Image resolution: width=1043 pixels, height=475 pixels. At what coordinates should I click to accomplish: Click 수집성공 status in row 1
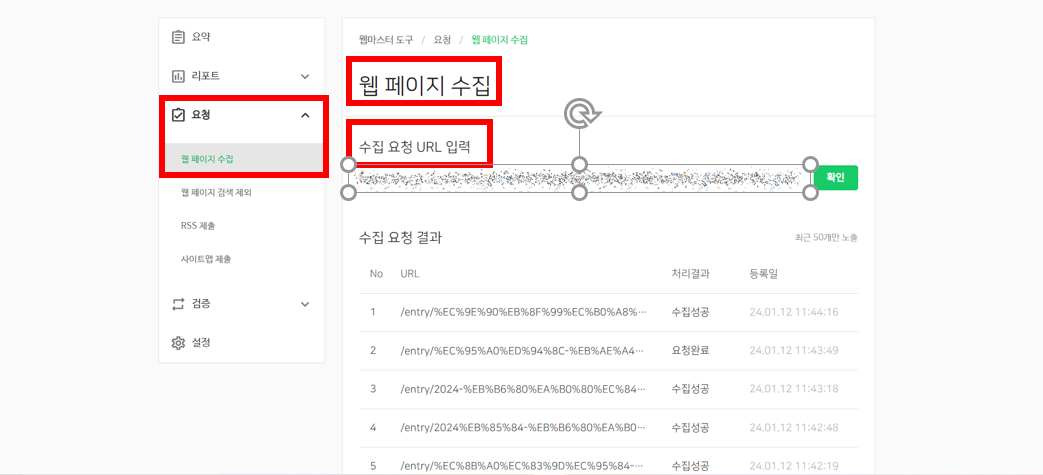[690, 312]
